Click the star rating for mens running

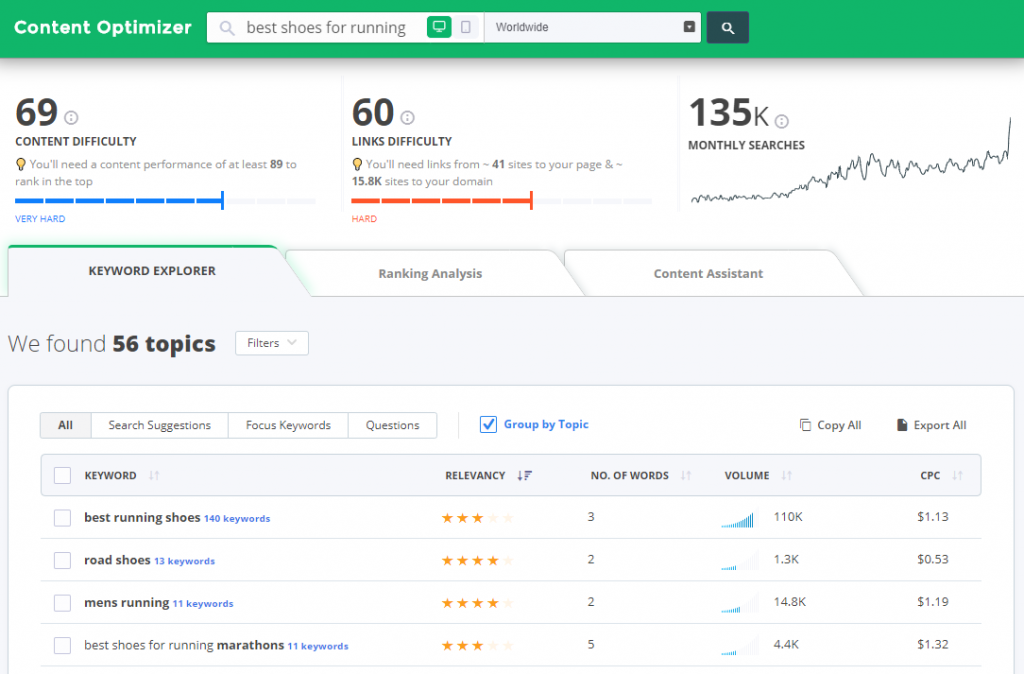pos(477,603)
